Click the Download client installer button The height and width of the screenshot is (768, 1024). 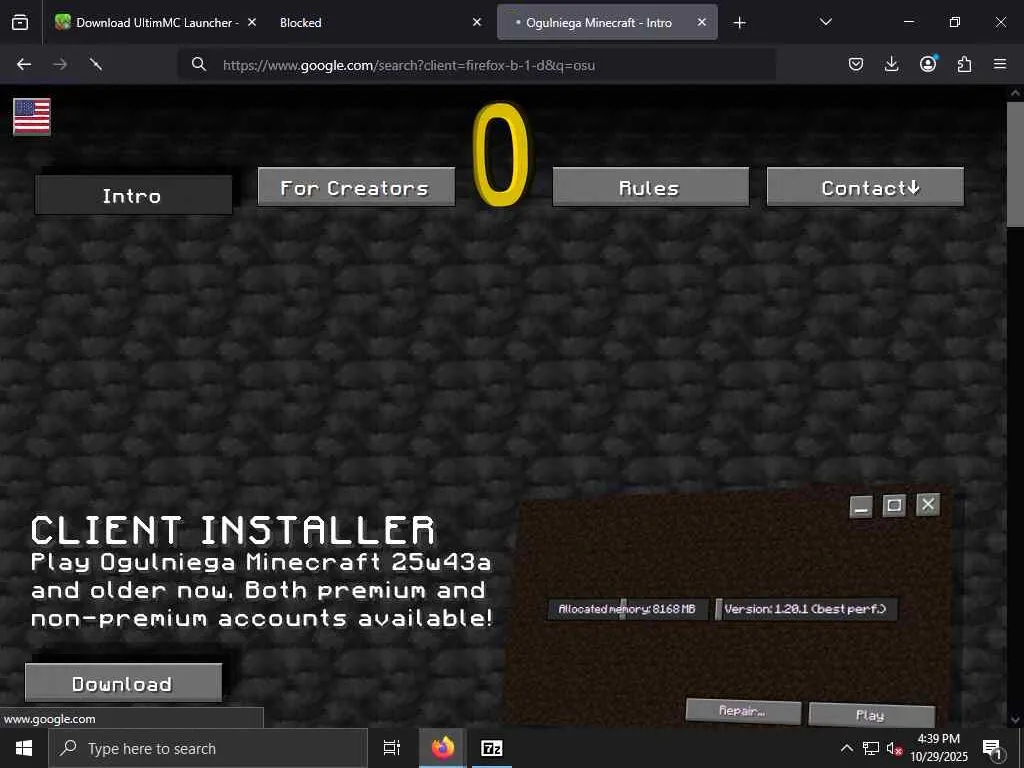point(123,683)
